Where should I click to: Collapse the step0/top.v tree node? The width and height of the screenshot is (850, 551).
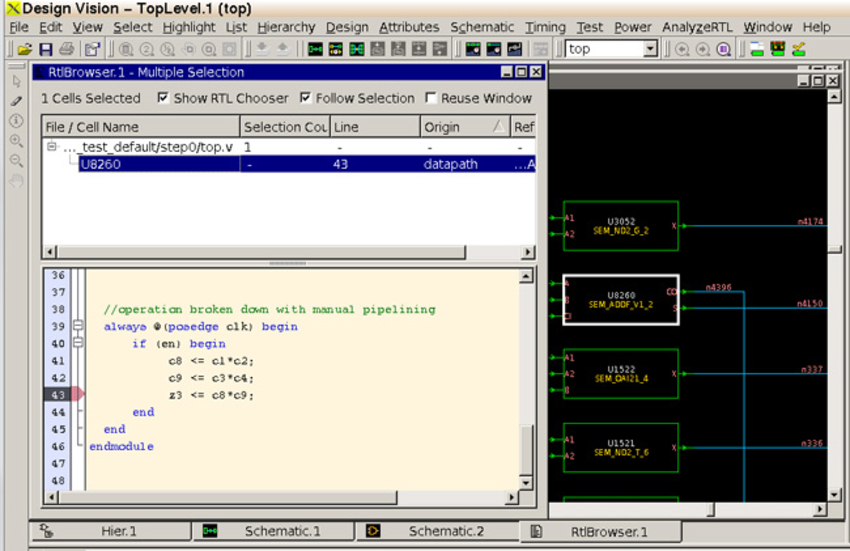click(51, 147)
